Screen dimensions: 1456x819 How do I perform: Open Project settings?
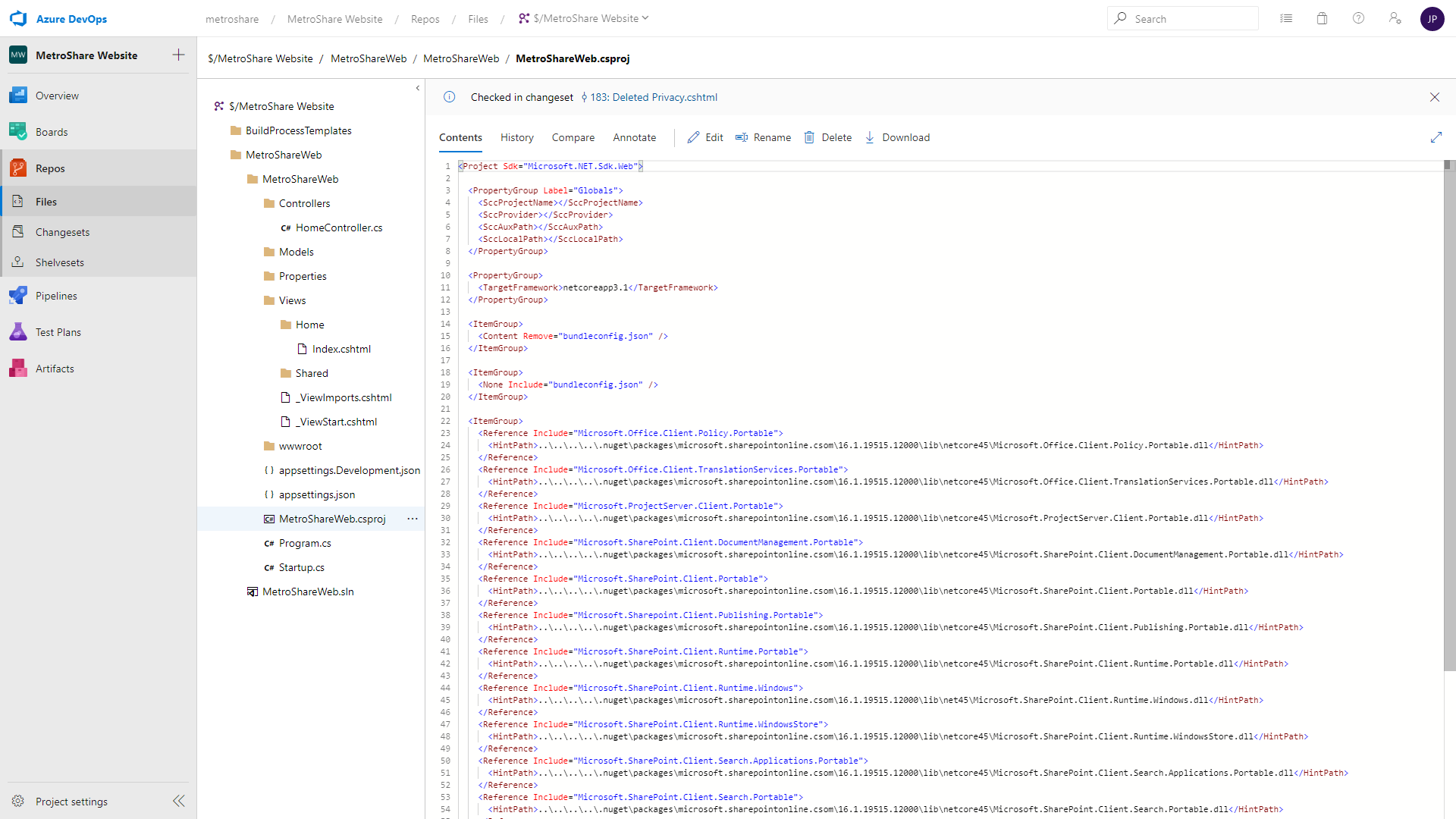click(71, 802)
